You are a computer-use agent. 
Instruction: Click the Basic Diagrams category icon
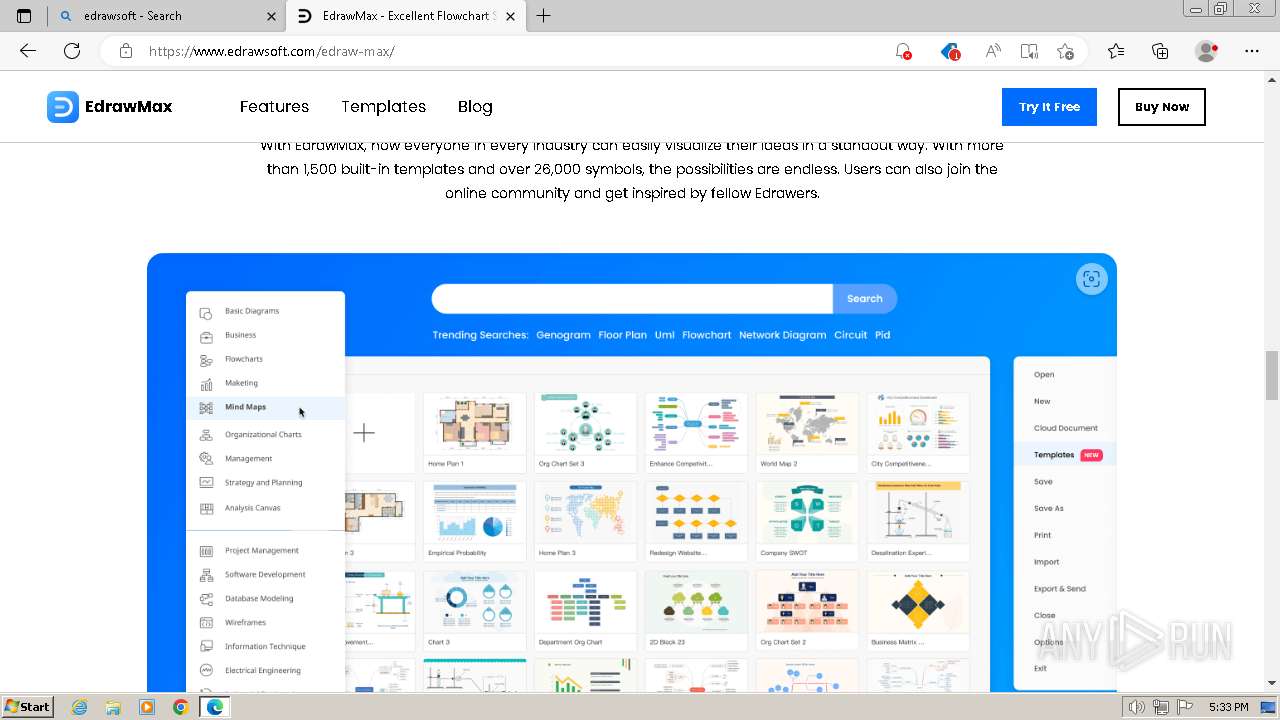206,312
